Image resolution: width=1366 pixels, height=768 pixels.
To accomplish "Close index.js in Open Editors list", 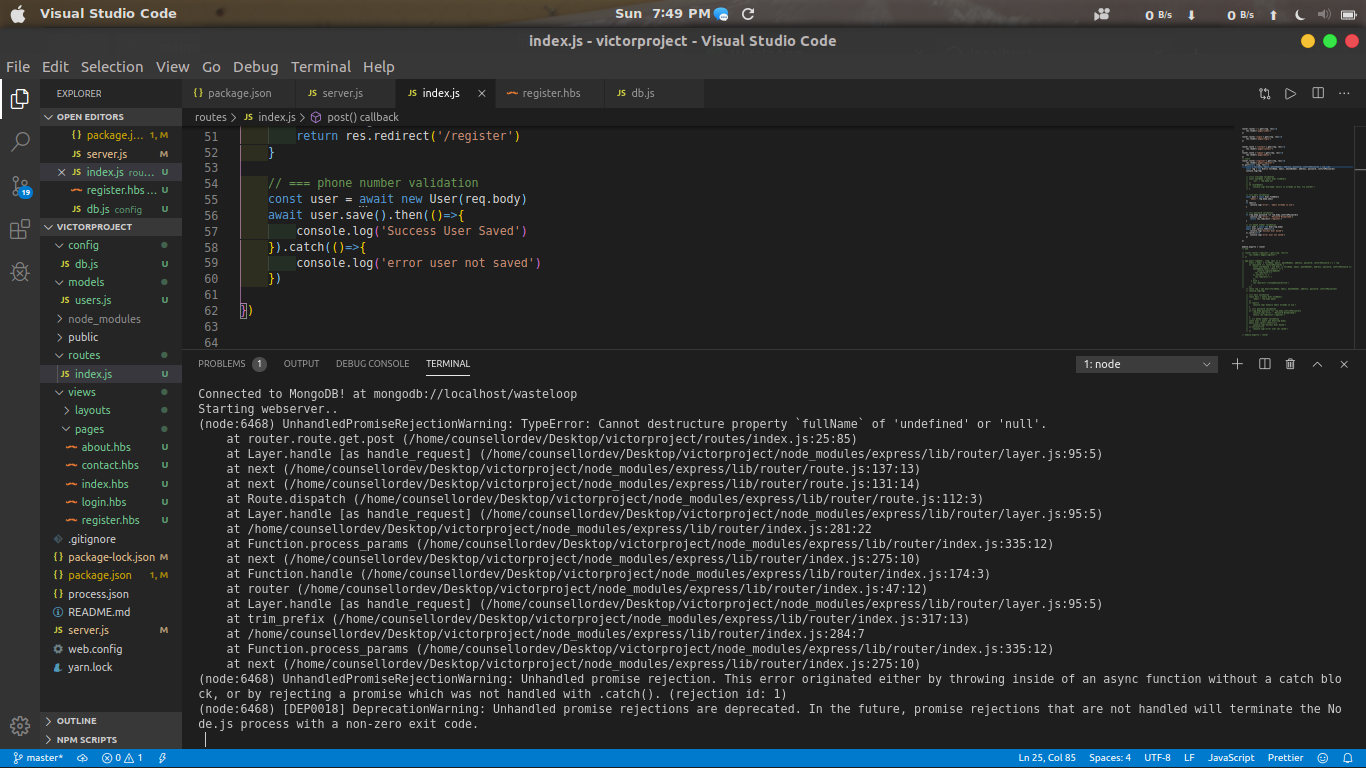I will coord(62,172).
